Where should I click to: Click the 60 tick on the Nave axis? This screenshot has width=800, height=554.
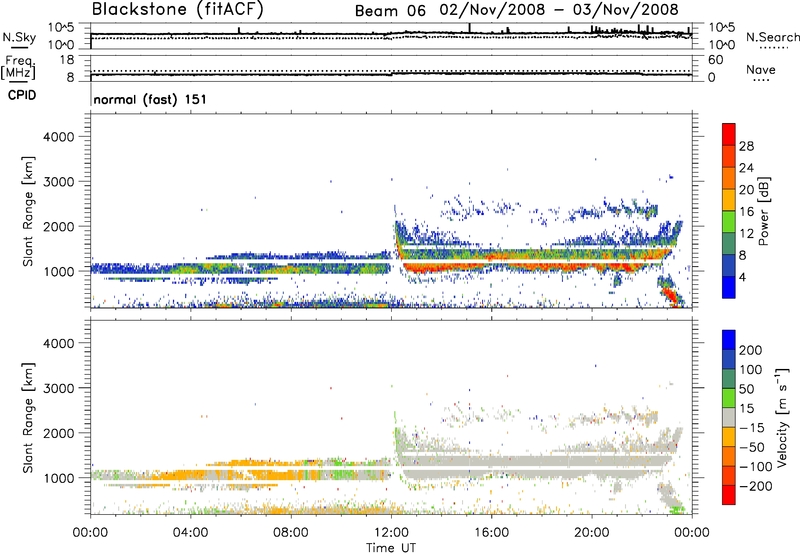(715, 60)
